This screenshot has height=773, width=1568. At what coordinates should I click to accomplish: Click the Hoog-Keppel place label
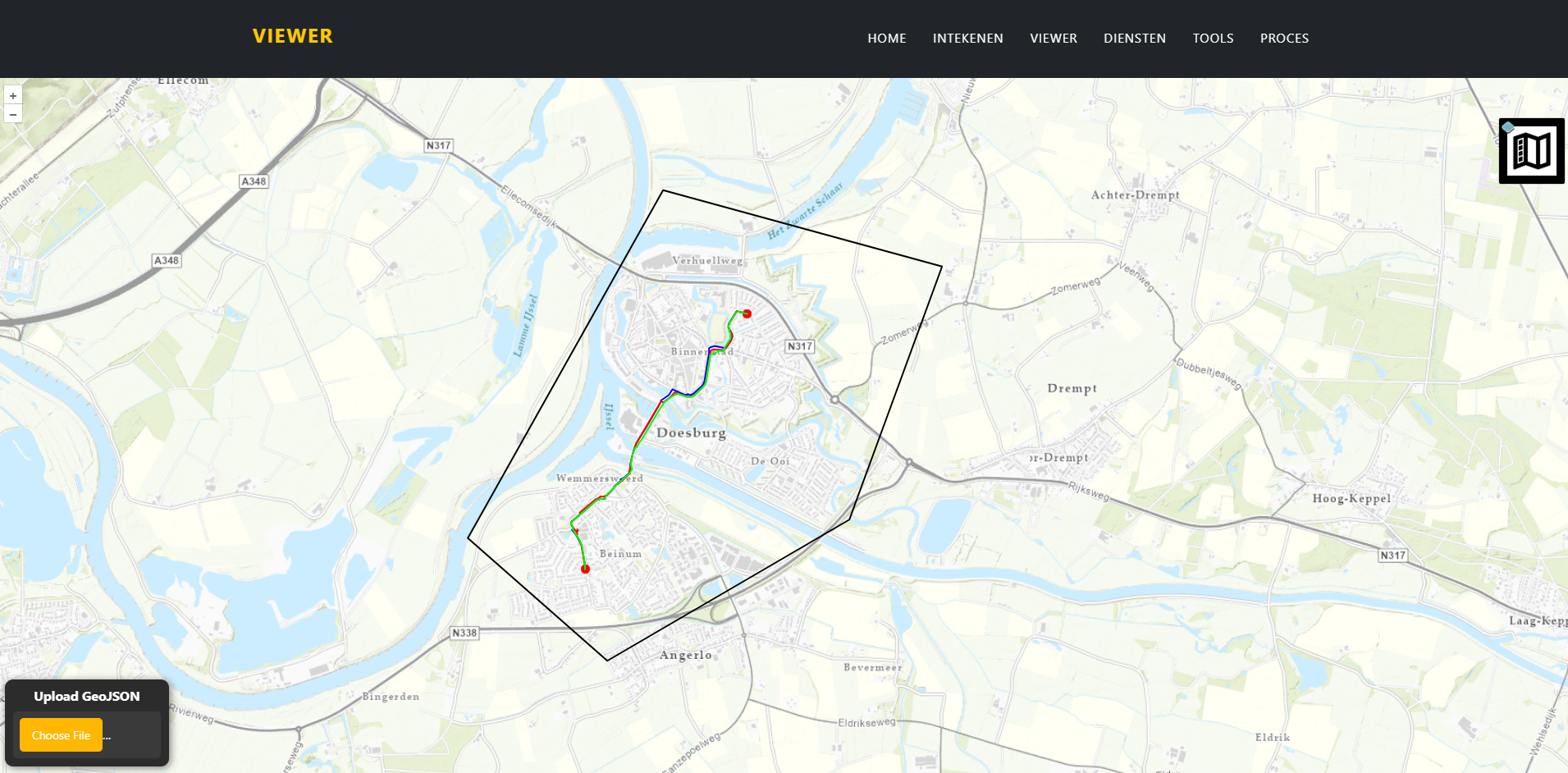(1351, 498)
